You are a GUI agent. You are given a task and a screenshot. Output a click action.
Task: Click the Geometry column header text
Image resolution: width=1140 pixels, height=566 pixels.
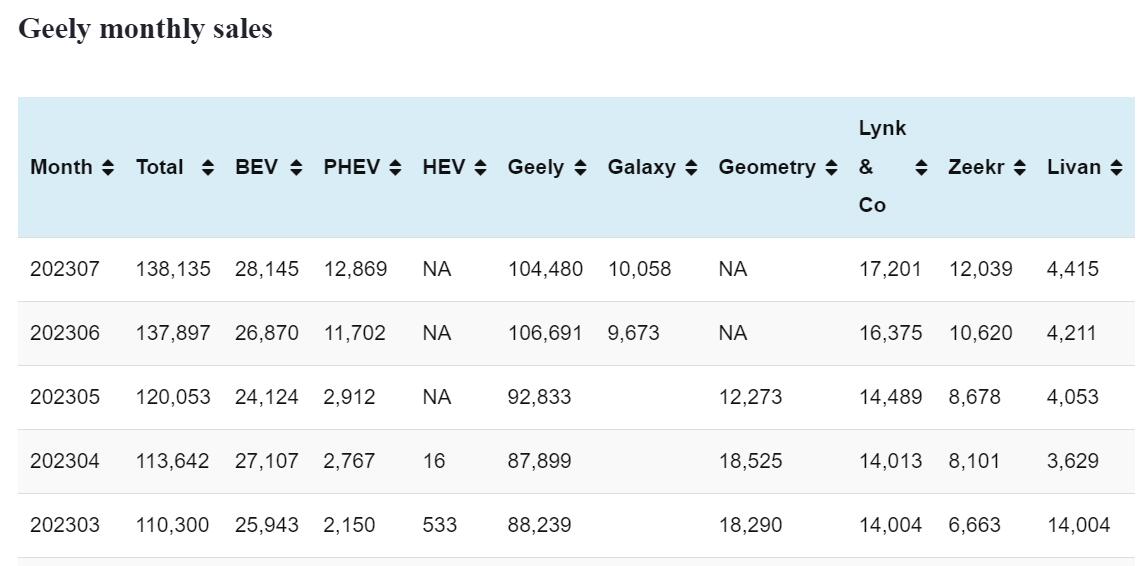767,168
